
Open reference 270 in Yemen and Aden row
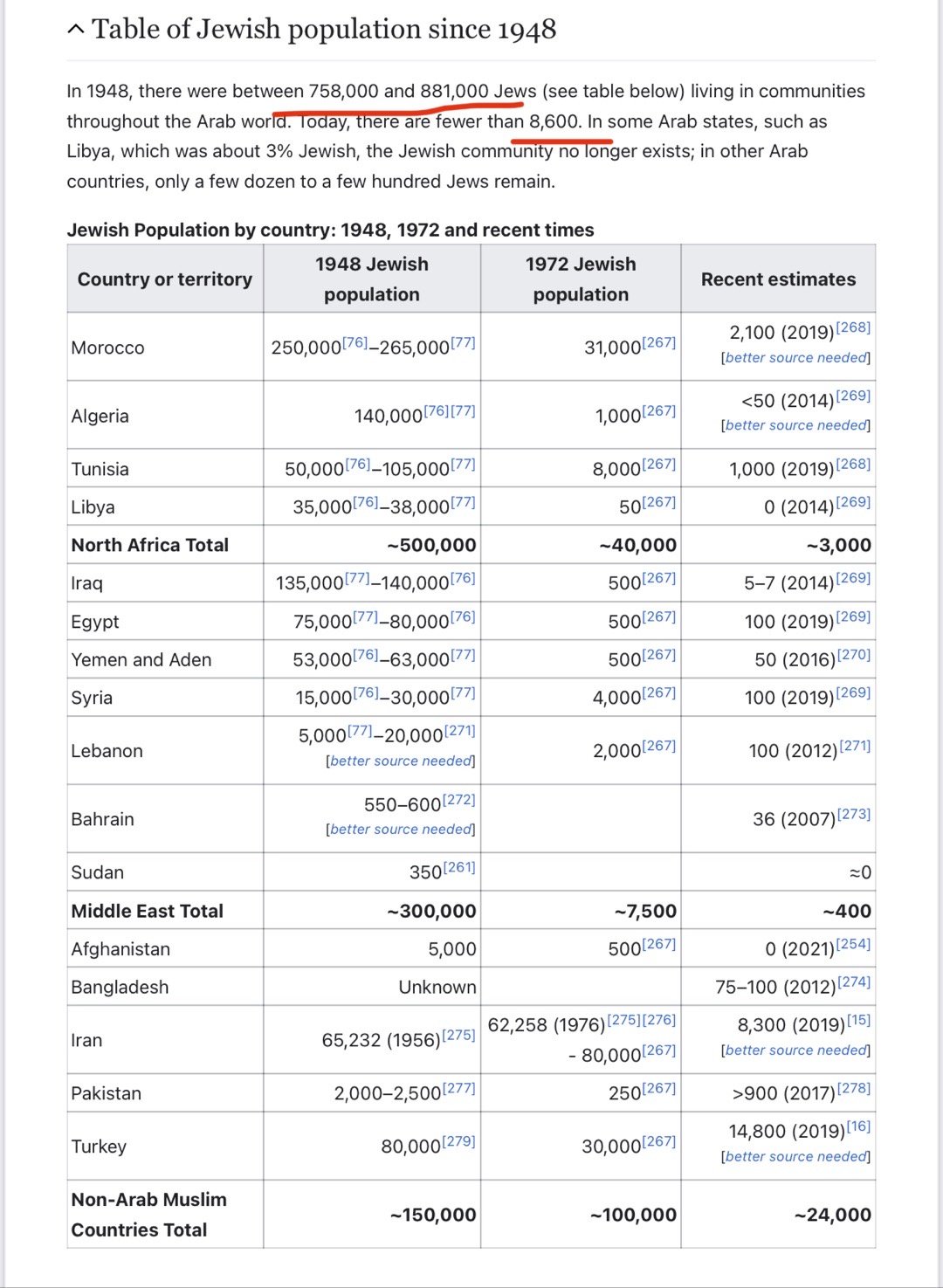pos(853,655)
